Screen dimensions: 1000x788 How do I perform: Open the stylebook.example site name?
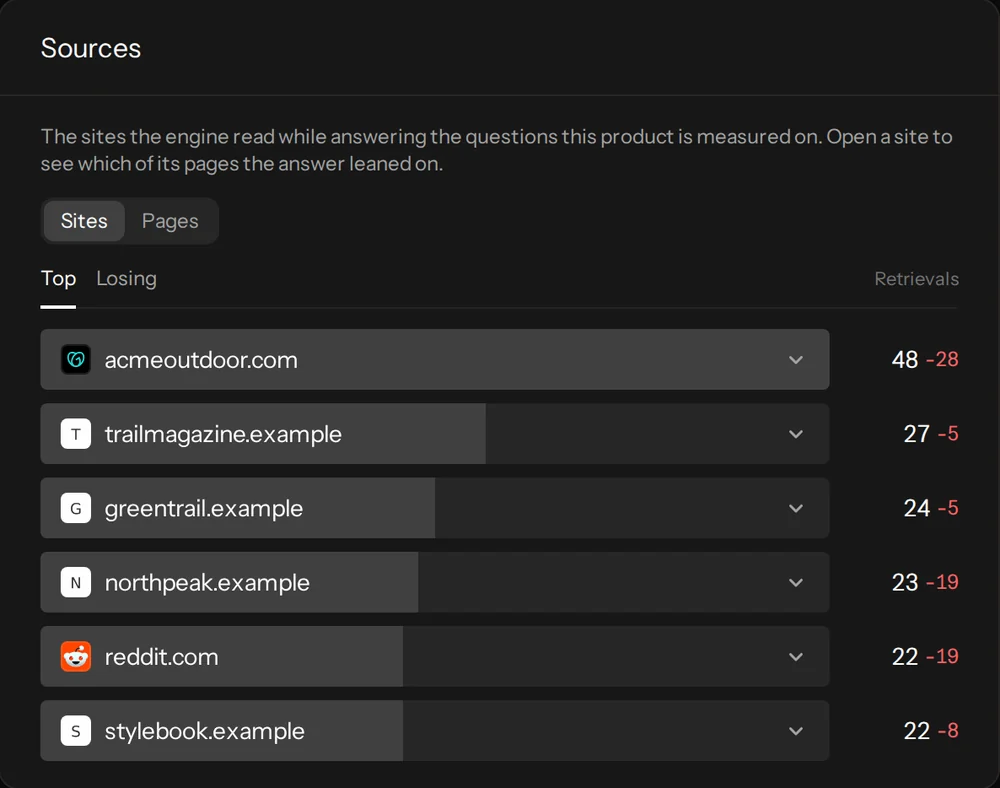[x=204, y=731]
